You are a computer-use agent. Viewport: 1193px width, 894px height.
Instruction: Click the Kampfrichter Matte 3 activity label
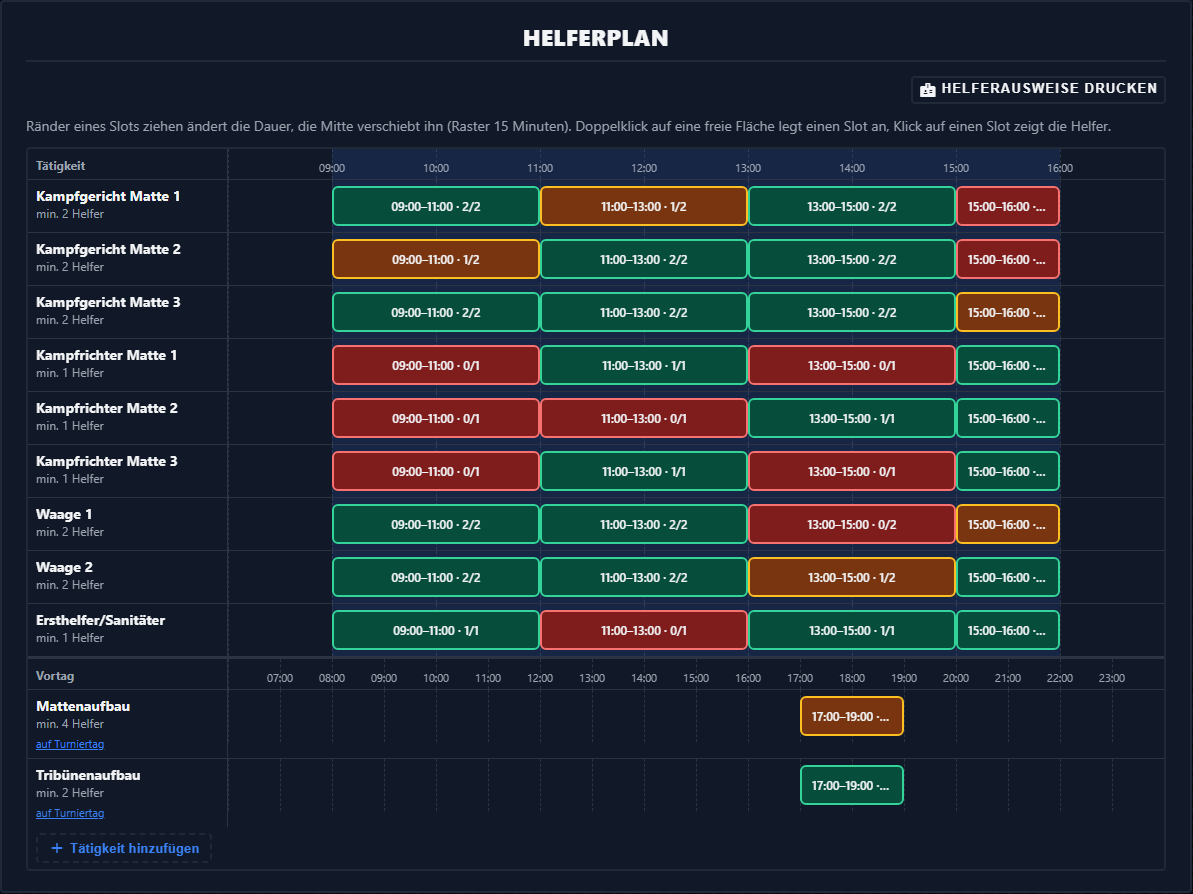click(107, 461)
